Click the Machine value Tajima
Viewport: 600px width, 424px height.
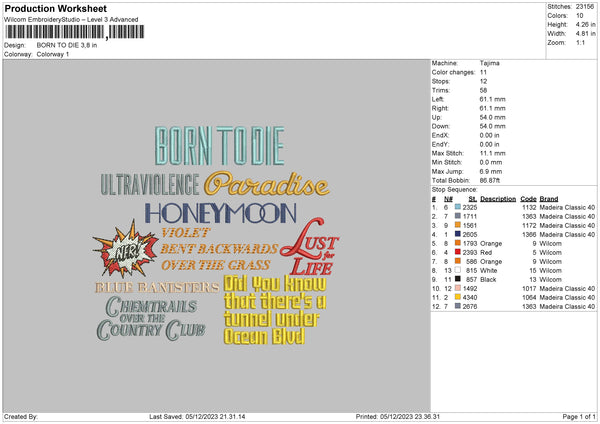pyautogui.click(x=489, y=63)
